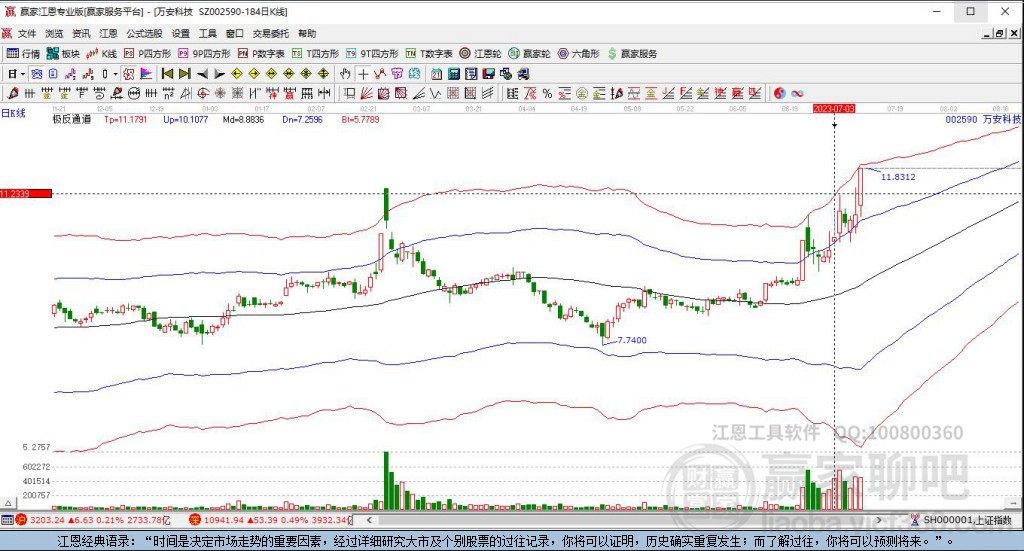The height and width of the screenshot is (551, 1024).
Task: Open the 公式选股 menu
Action: (144, 33)
